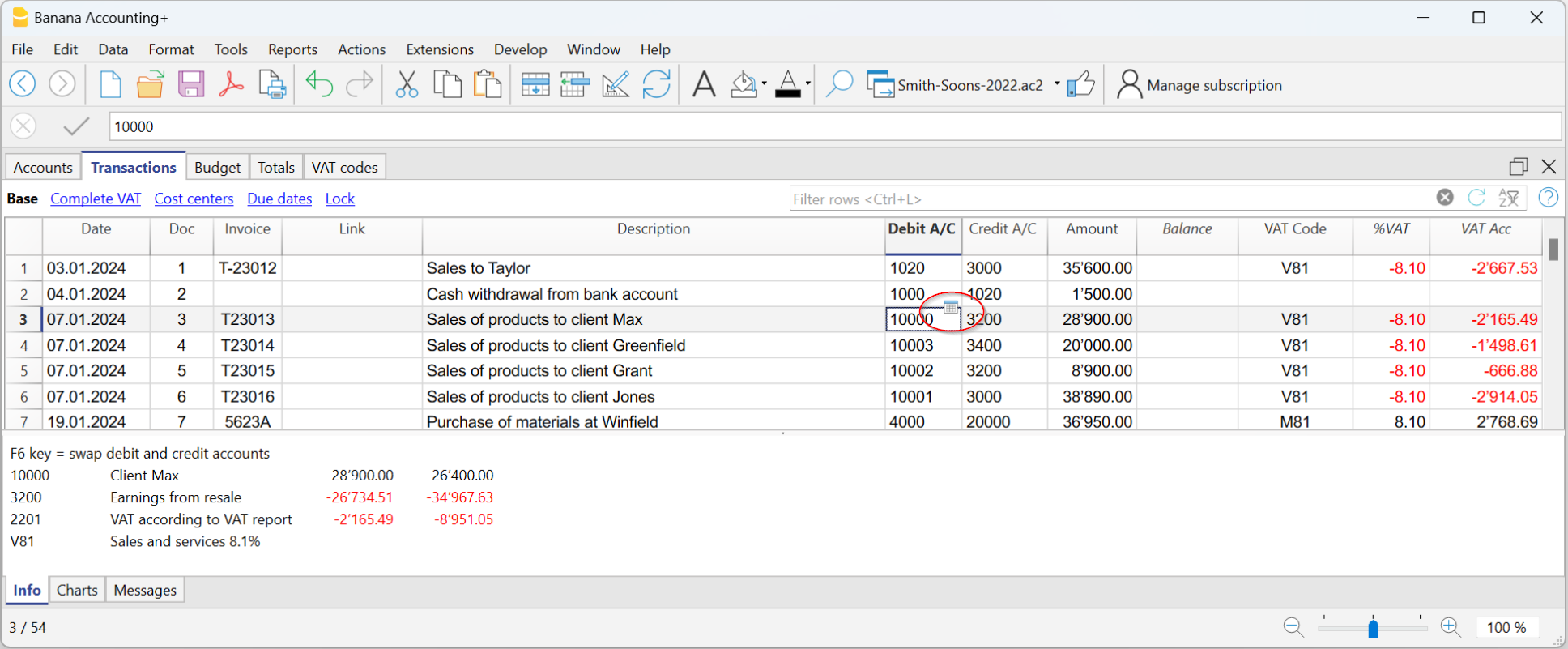Select the Lock view link
Image resolution: width=1568 pixels, height=649 pixels.
click(x=340, y=199)
